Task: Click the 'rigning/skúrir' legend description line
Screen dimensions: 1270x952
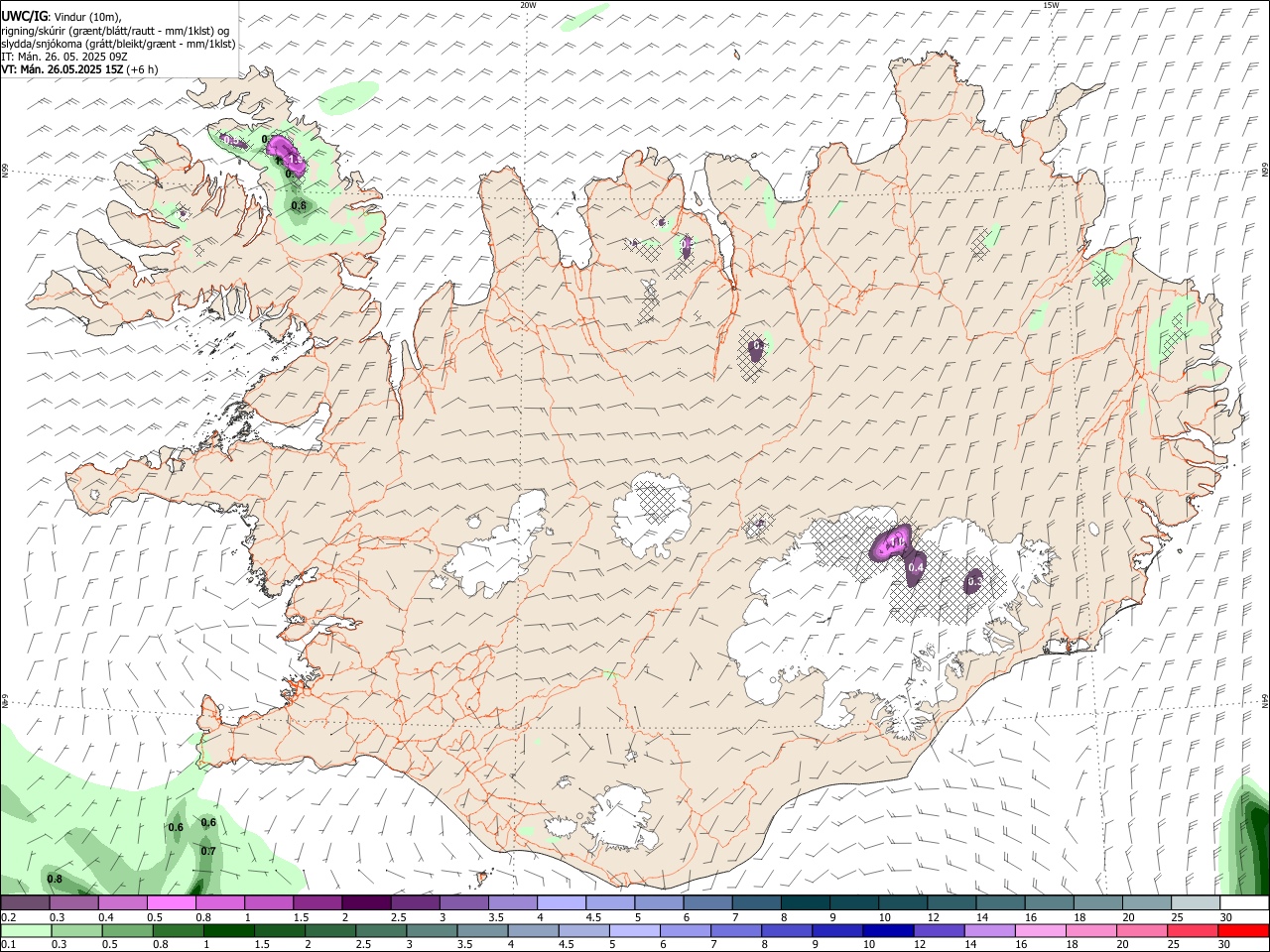Action: click(115, 31)
